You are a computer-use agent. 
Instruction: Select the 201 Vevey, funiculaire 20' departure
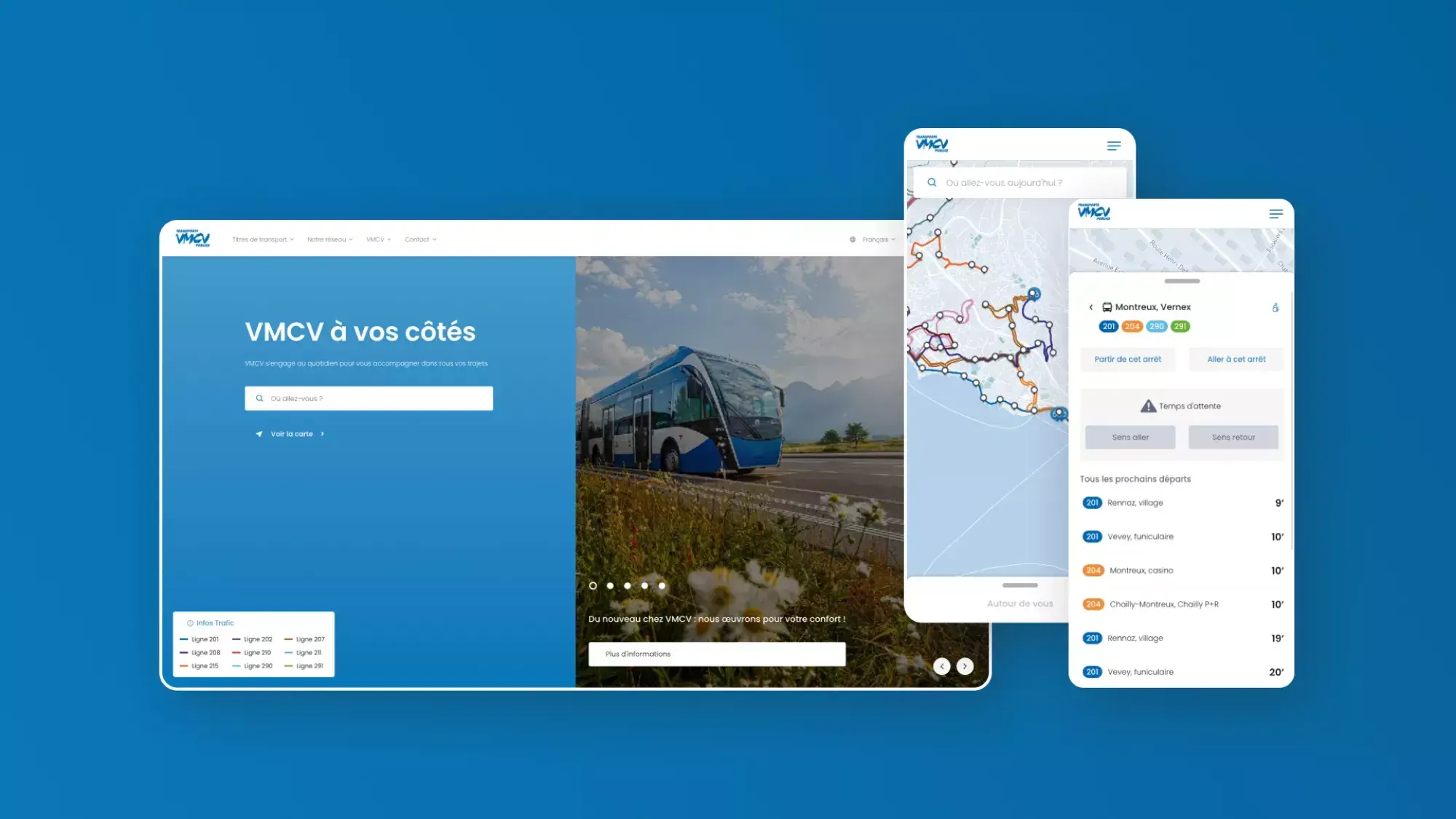[1182, 672]
